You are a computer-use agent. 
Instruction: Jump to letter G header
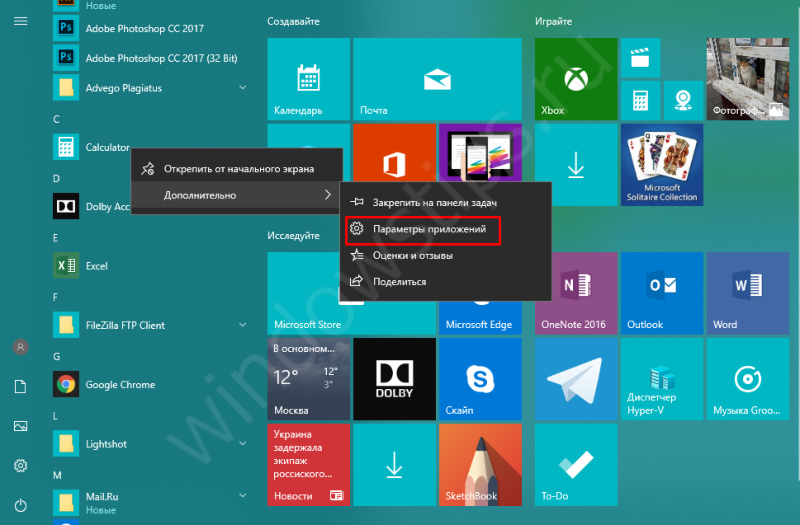[56, 357]
